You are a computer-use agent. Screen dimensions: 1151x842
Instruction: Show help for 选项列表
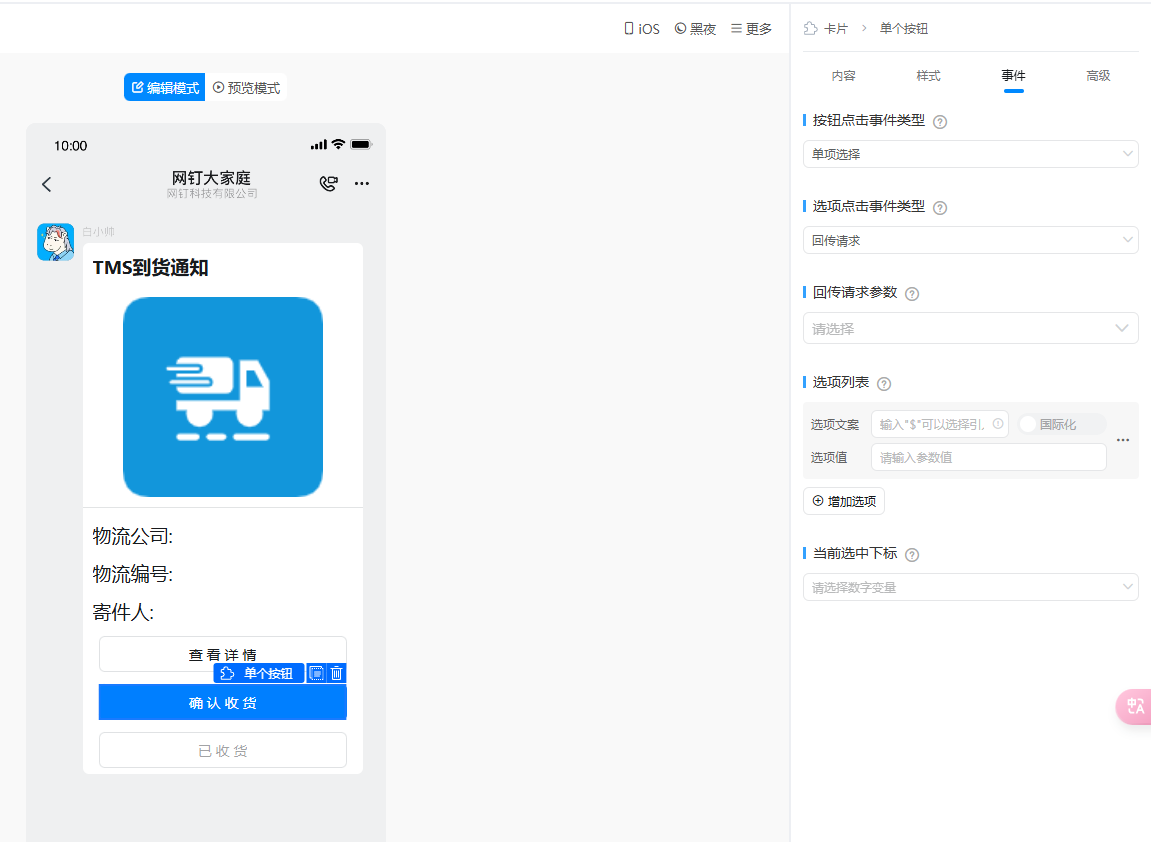[884, 383]
